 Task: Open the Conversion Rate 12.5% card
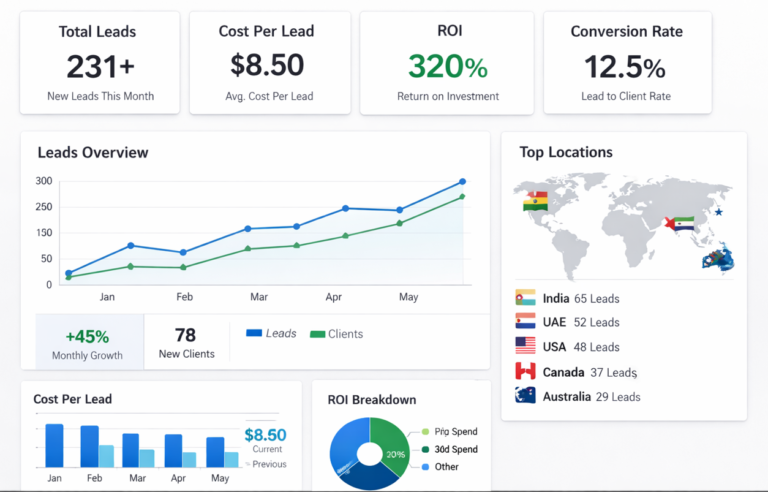pyautogui.click(x=627, y=62)
